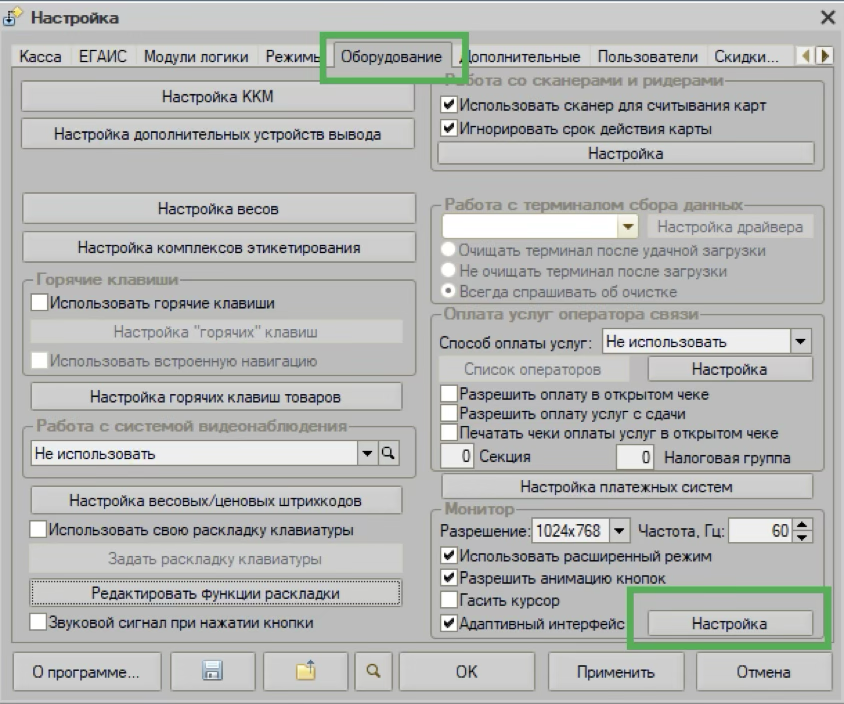844x704 pixels.
Task: Open the monitor Разрешение dropdown
Action: (619, 531)
